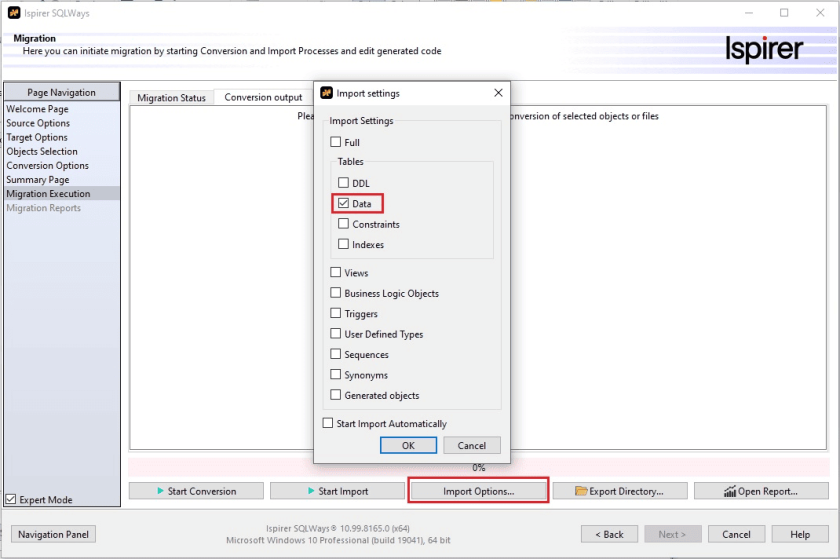Enable Start Import Automatically option
The image size is (840, 559).
[x=328, y=424]
